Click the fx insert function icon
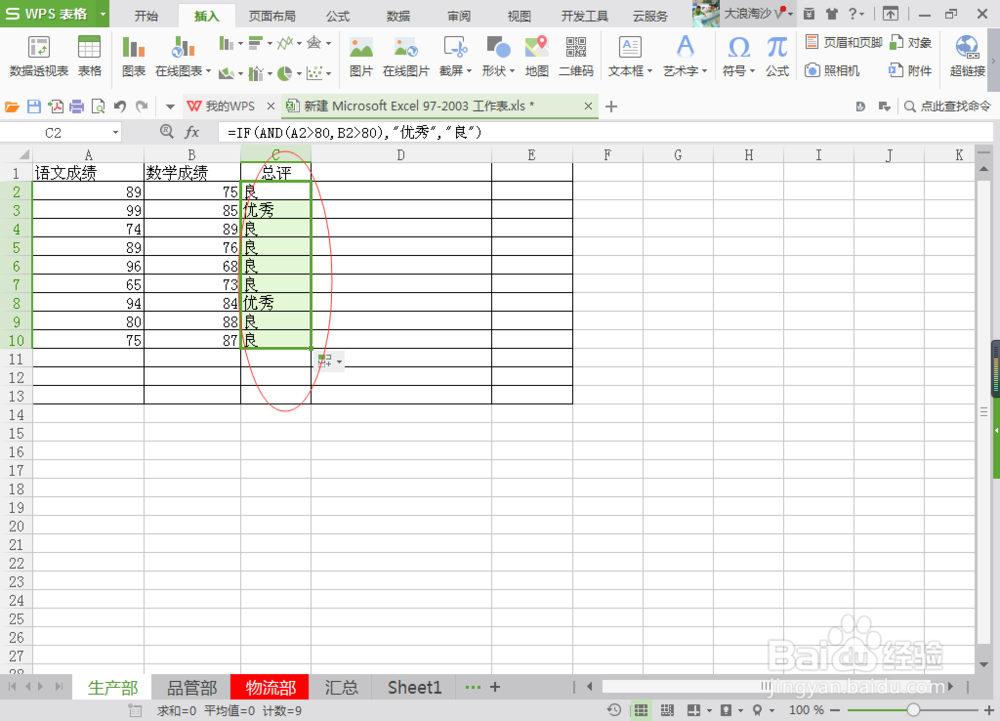 coord(191,132)
